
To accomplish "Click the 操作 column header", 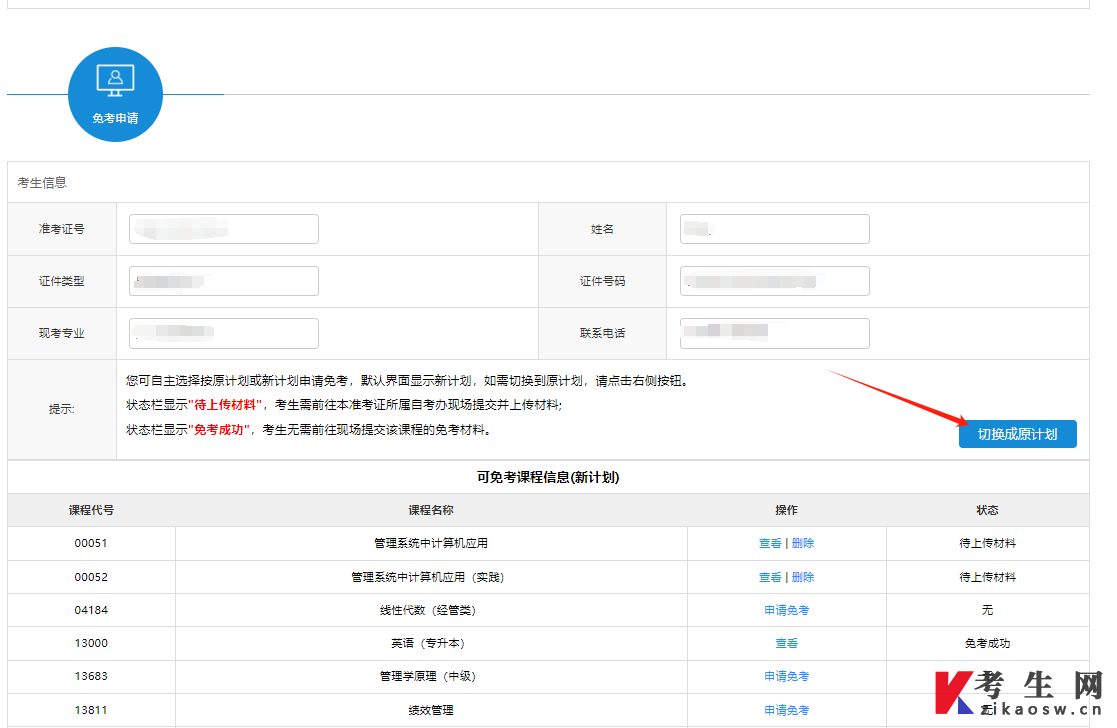I will tap(786, 510).
